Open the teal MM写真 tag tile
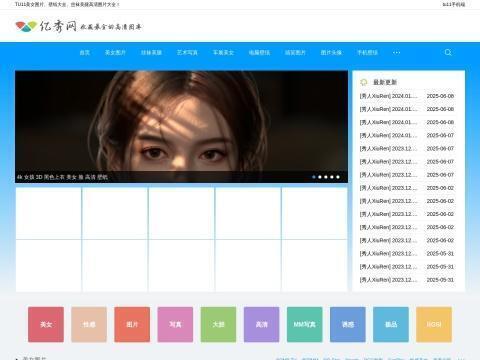Screen dimensions: 480x360 point(305,324)
